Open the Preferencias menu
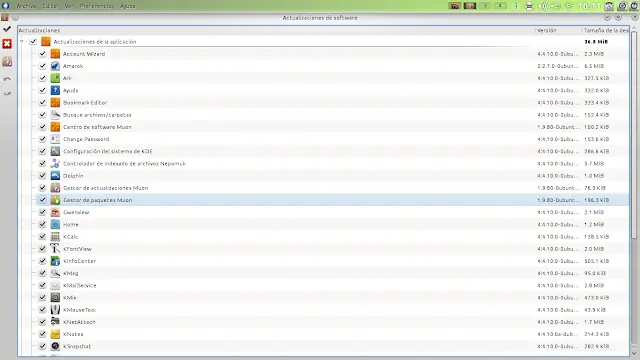Screen dimensions: 640x360 click(97, 6)
